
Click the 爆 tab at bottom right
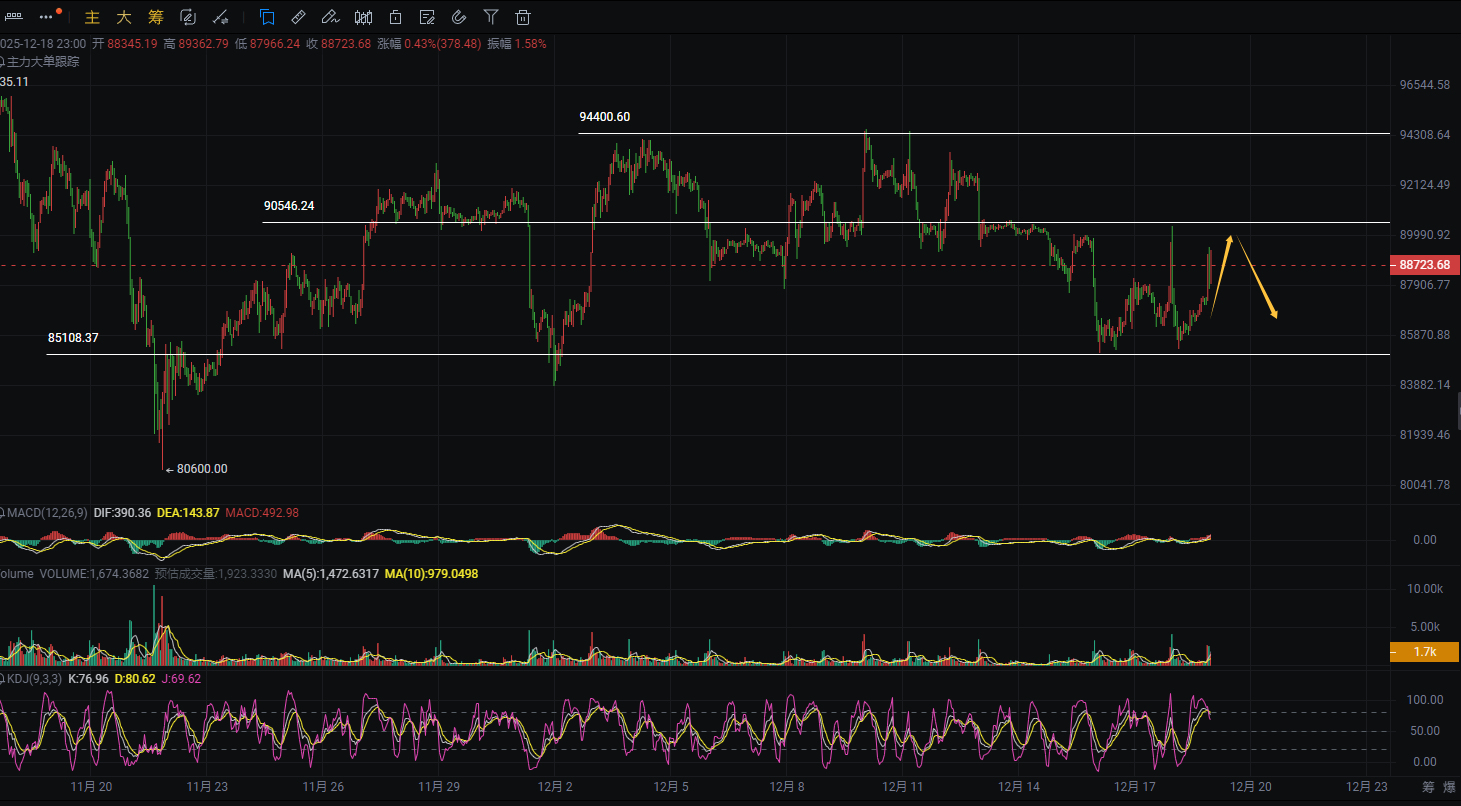coord(1453,787)
